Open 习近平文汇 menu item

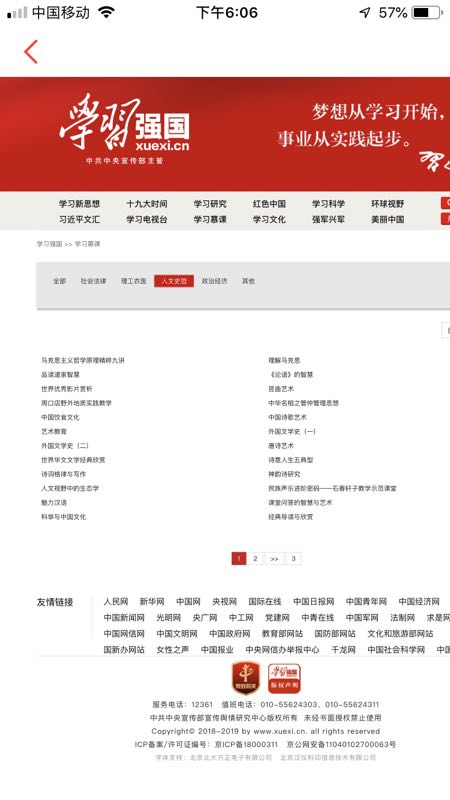(x=79, y=219)
